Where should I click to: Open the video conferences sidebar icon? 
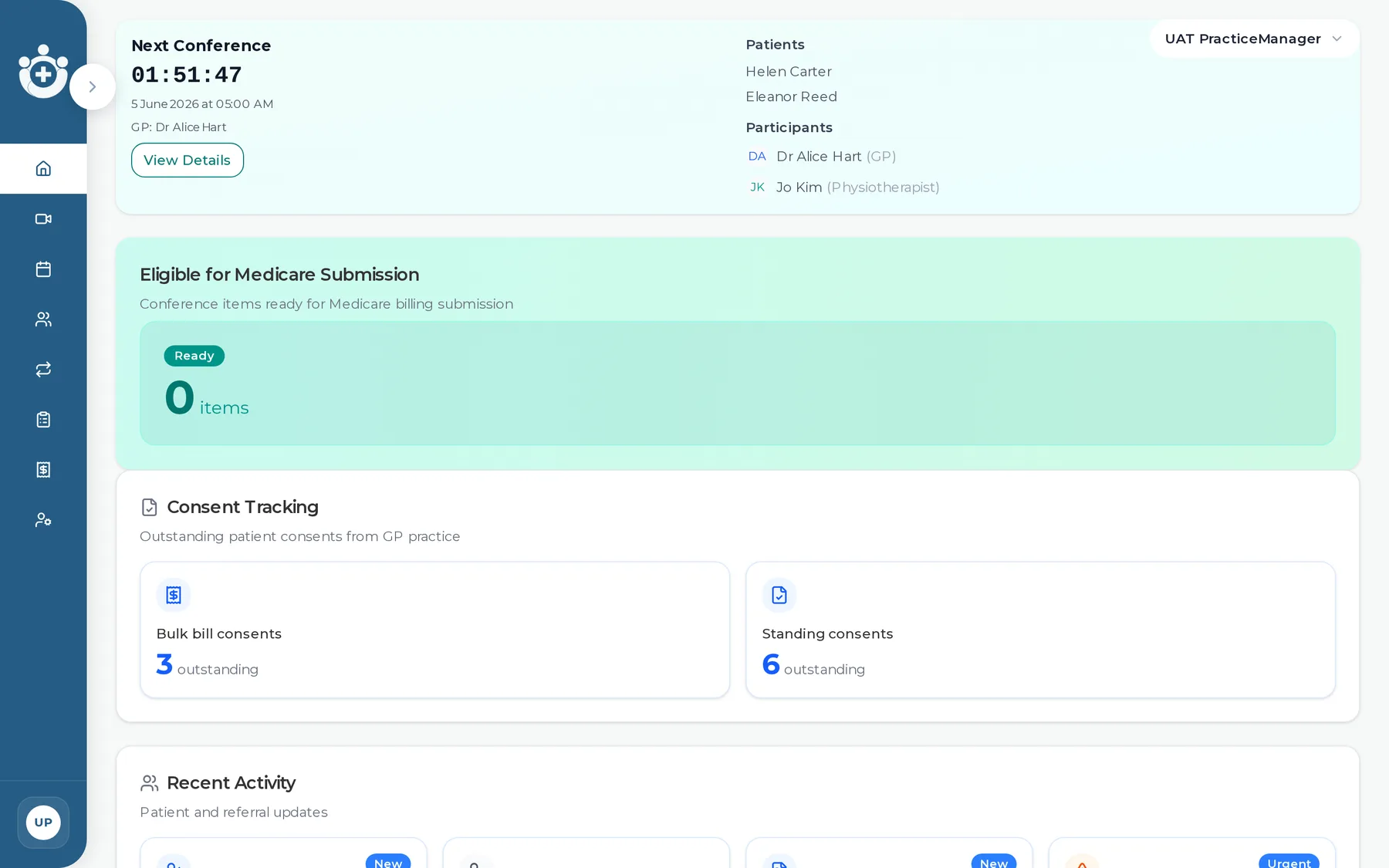[43, 218]
